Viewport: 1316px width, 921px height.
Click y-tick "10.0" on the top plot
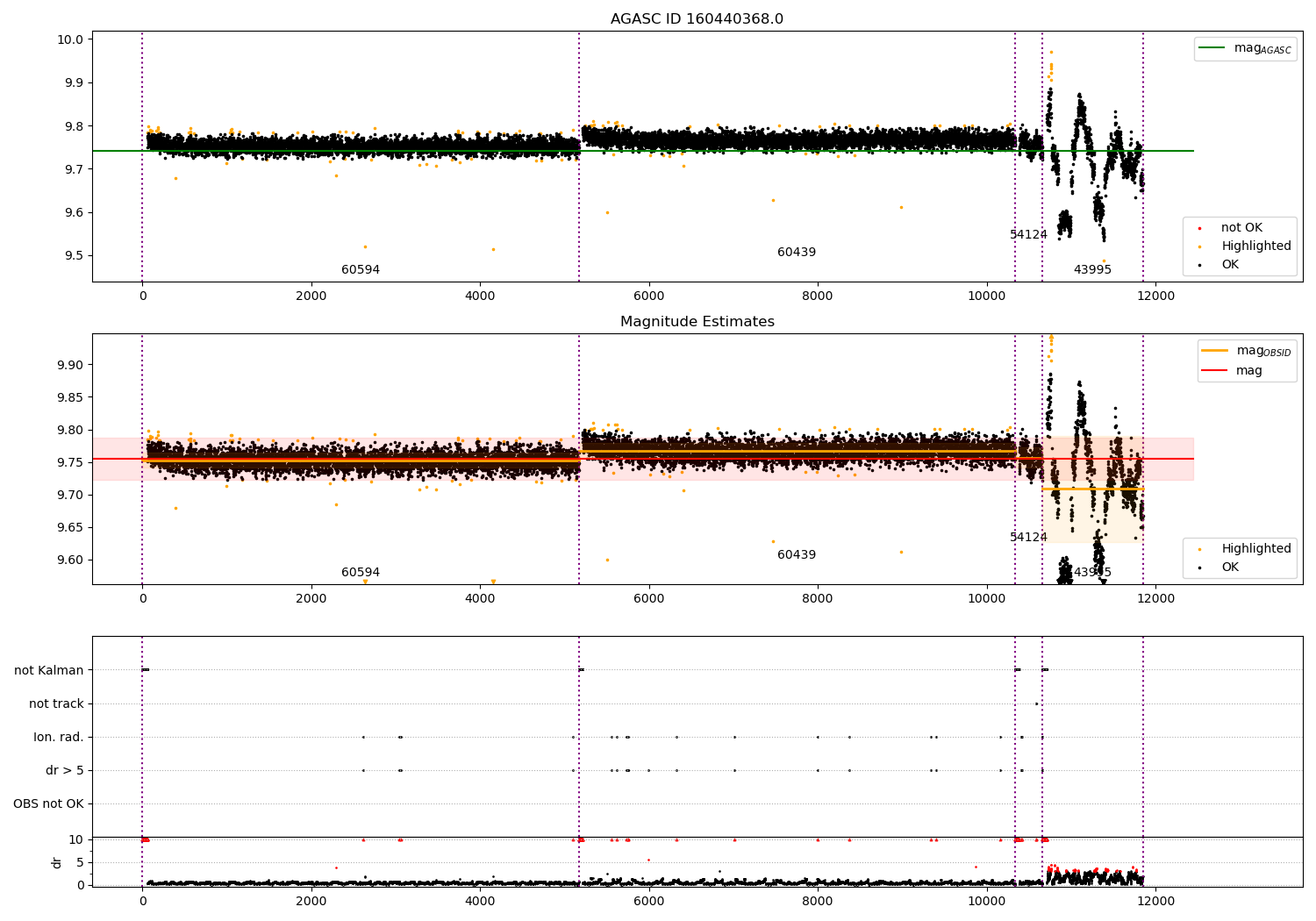[71, 39]
